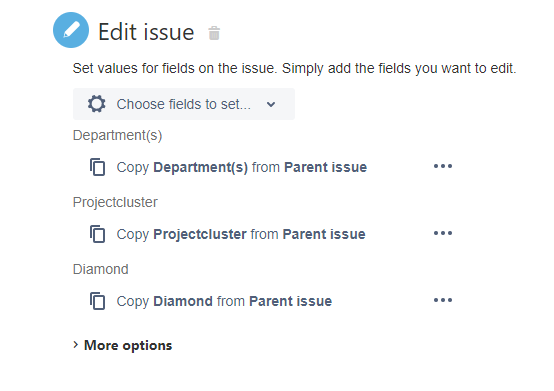Expand the More options section
This screenshot has height=391, width=554.
123,345
